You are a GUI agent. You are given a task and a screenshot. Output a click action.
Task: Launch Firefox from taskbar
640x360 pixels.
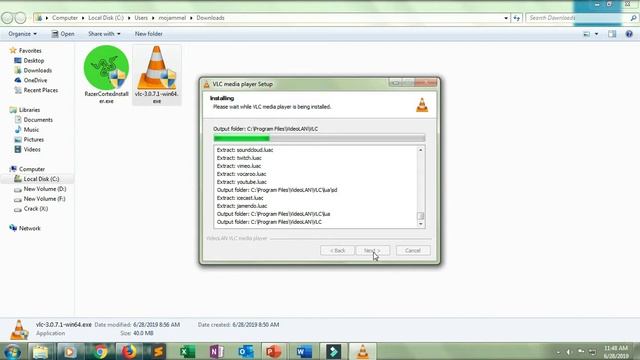click(129, 351)
